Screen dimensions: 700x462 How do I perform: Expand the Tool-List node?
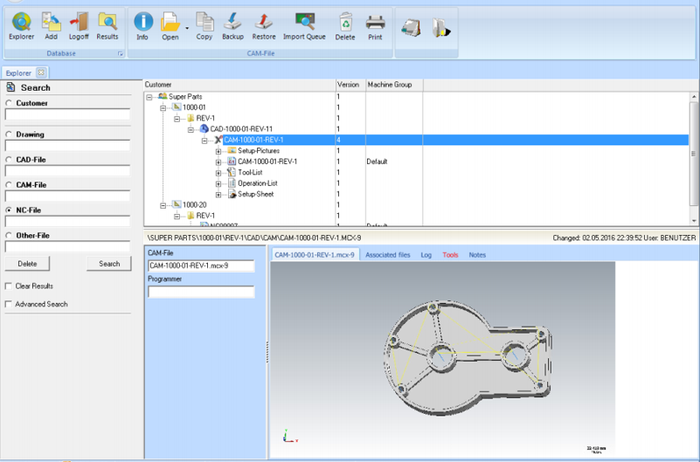click(x=219, y=173)
